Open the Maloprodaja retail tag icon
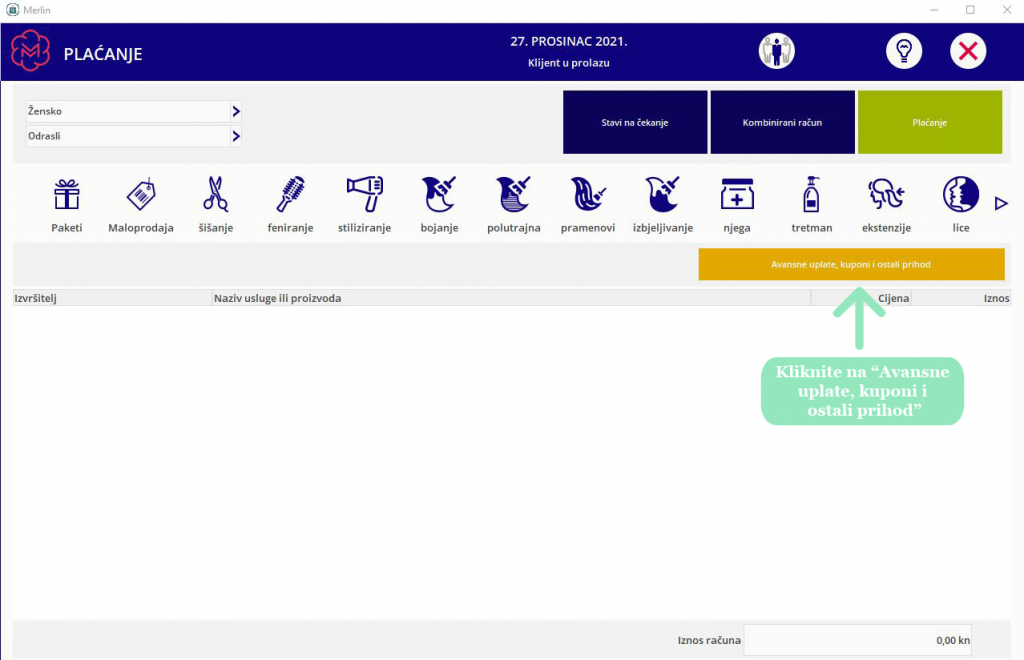 click(141, 195)
